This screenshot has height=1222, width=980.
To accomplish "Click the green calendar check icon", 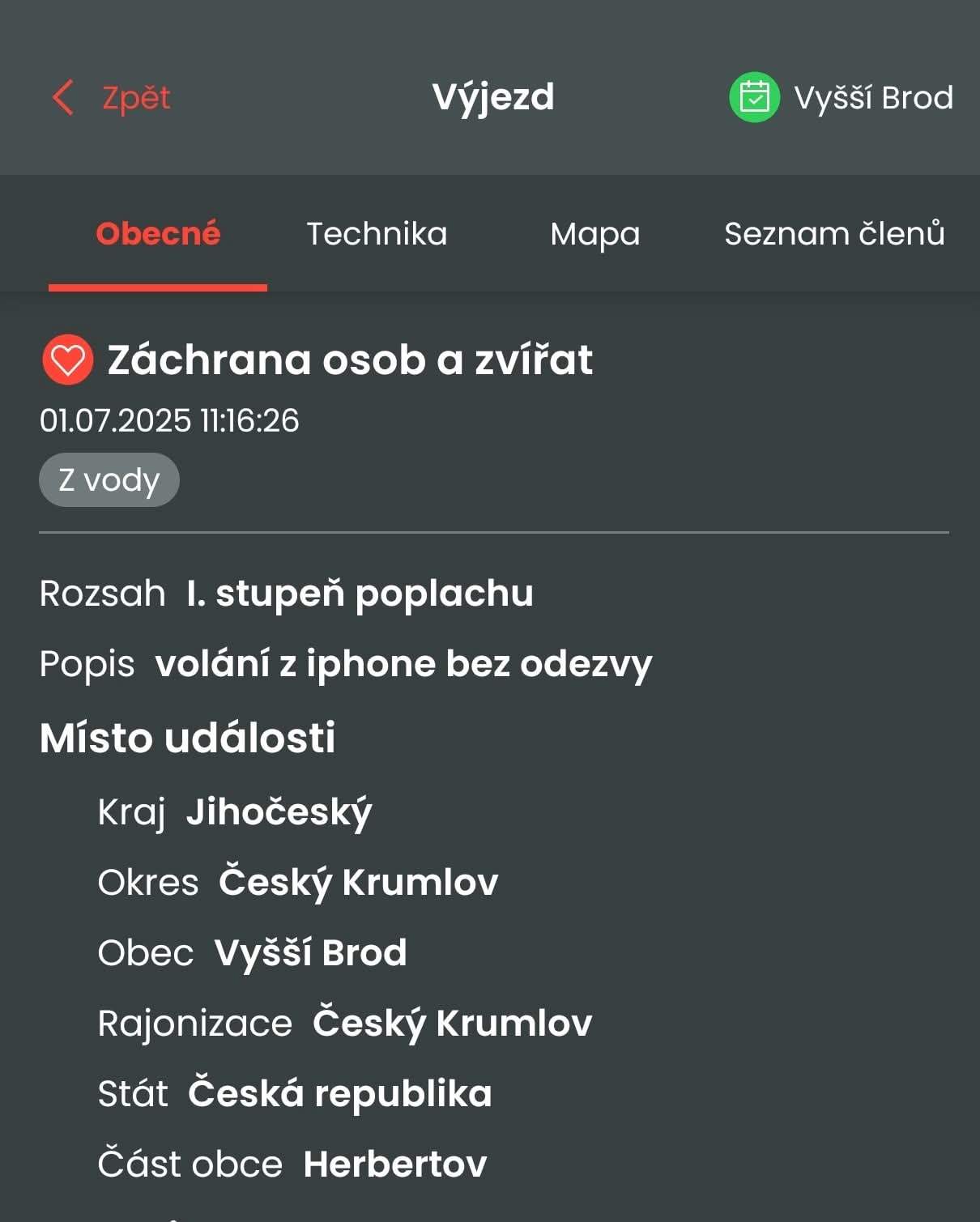I will coord(754,97).
